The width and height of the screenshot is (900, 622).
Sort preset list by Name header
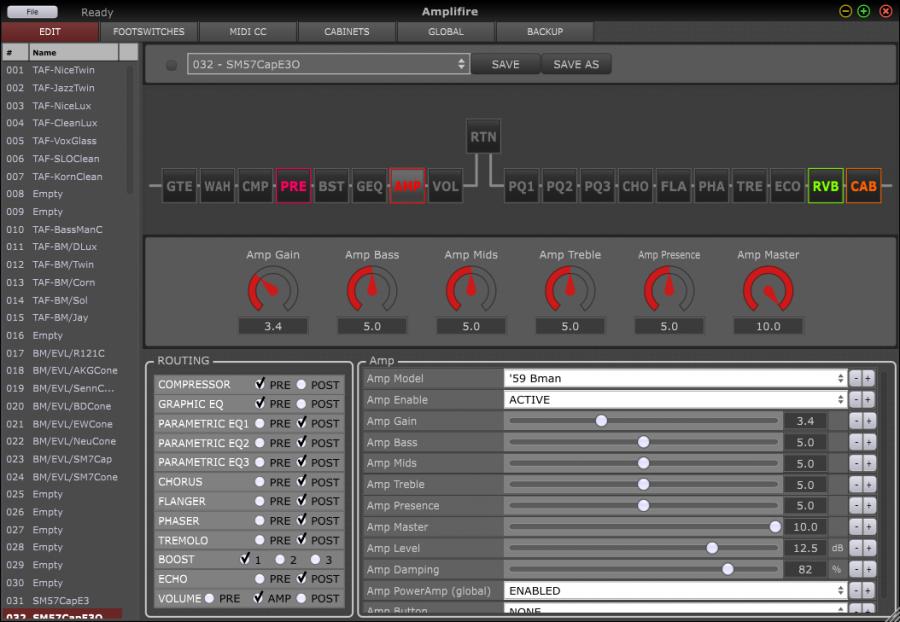click(73, 52)
